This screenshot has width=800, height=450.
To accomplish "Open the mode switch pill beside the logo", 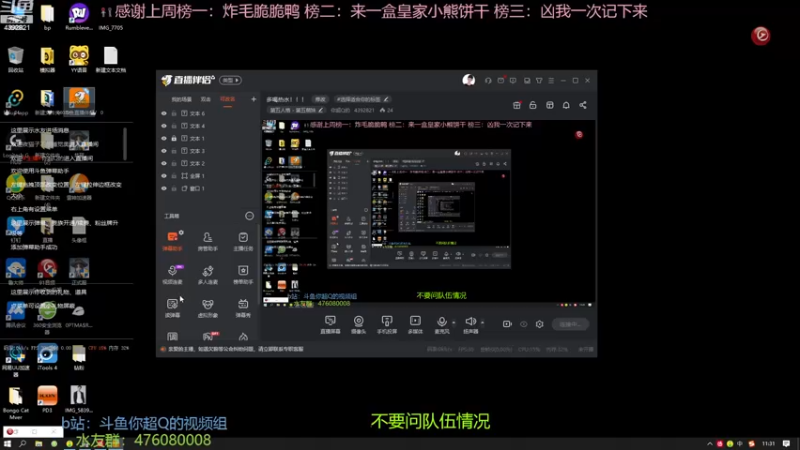I will tap(231, 80).
